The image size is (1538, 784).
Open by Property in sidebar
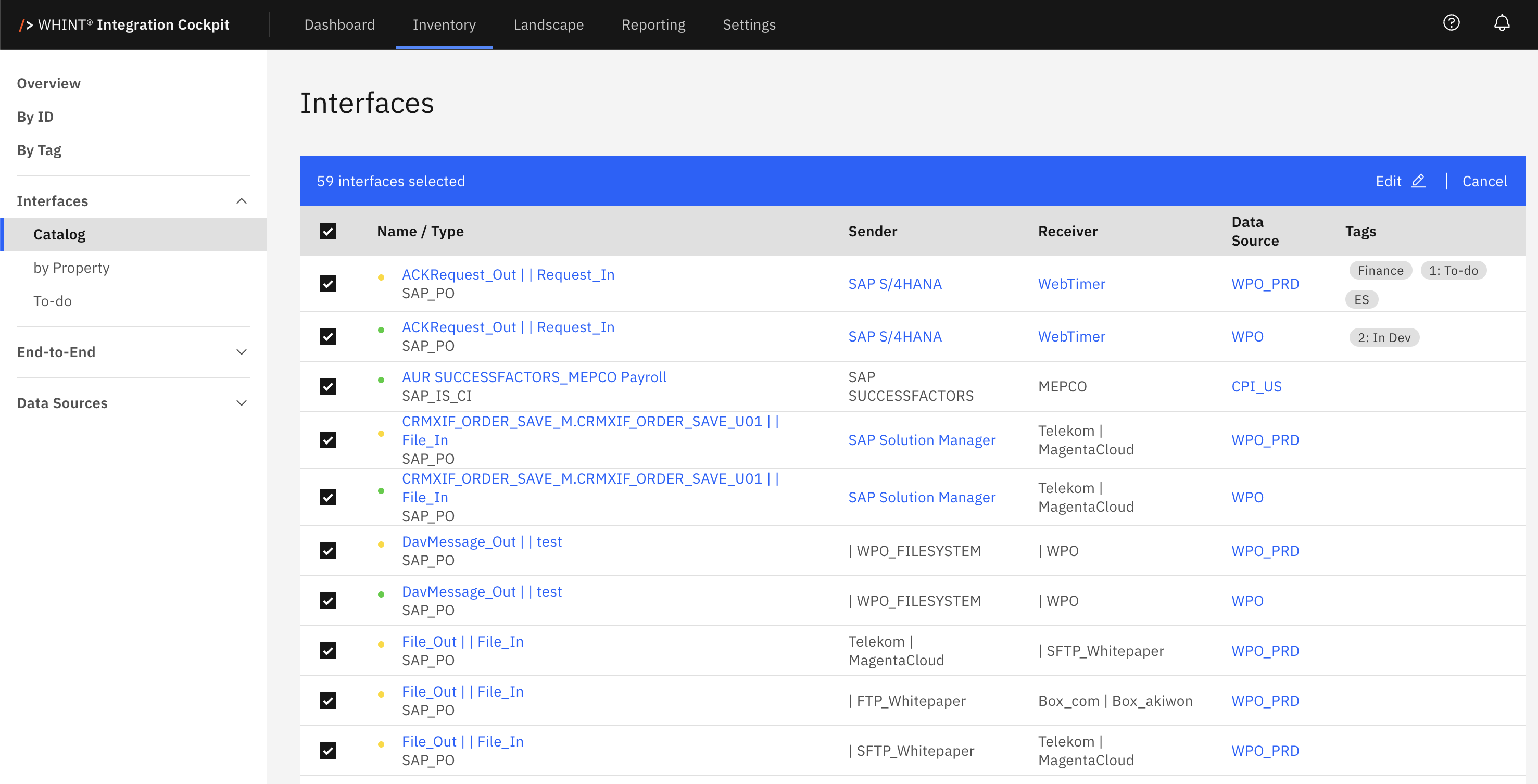coord(71,268)
